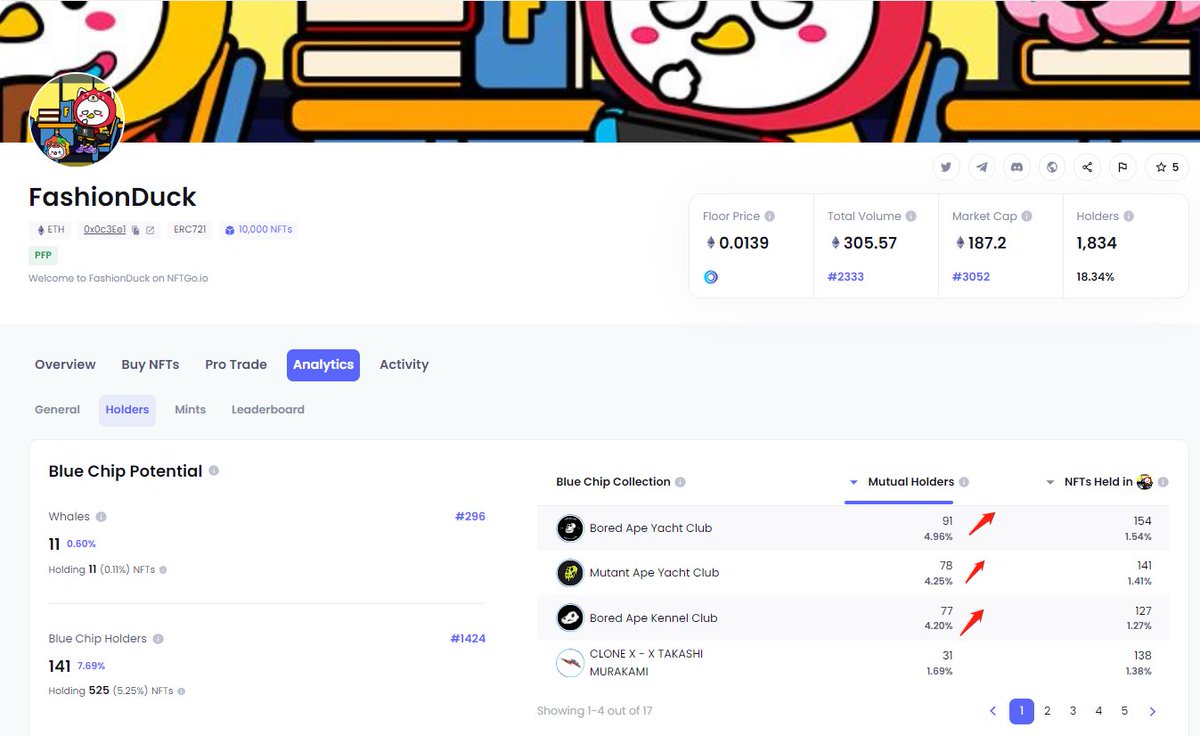Image resolution: width=1200 pixels, height=736 pixels.
Task: Sort by Mutual Holders column arrow
Action: (853, 482)
